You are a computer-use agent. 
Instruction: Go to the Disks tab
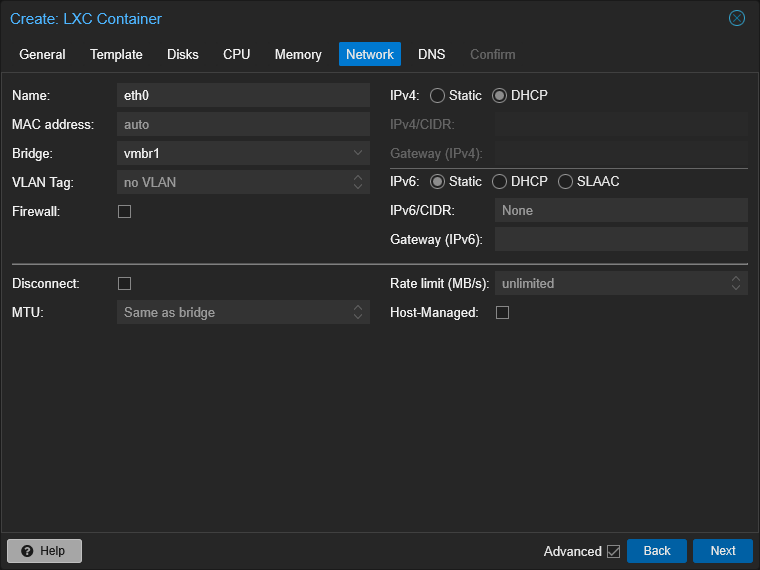[183, 54]
